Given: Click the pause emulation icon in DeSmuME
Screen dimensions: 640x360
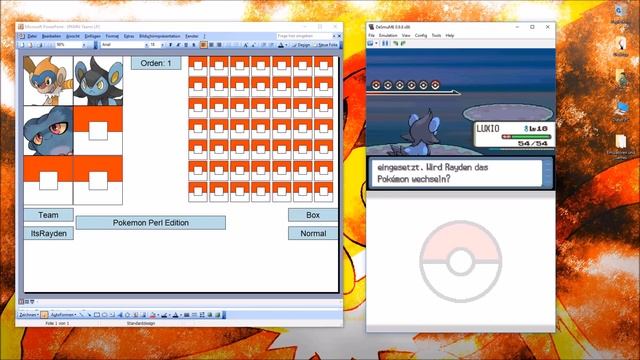Looking at the screenshot, I should [x=385, y=43].
